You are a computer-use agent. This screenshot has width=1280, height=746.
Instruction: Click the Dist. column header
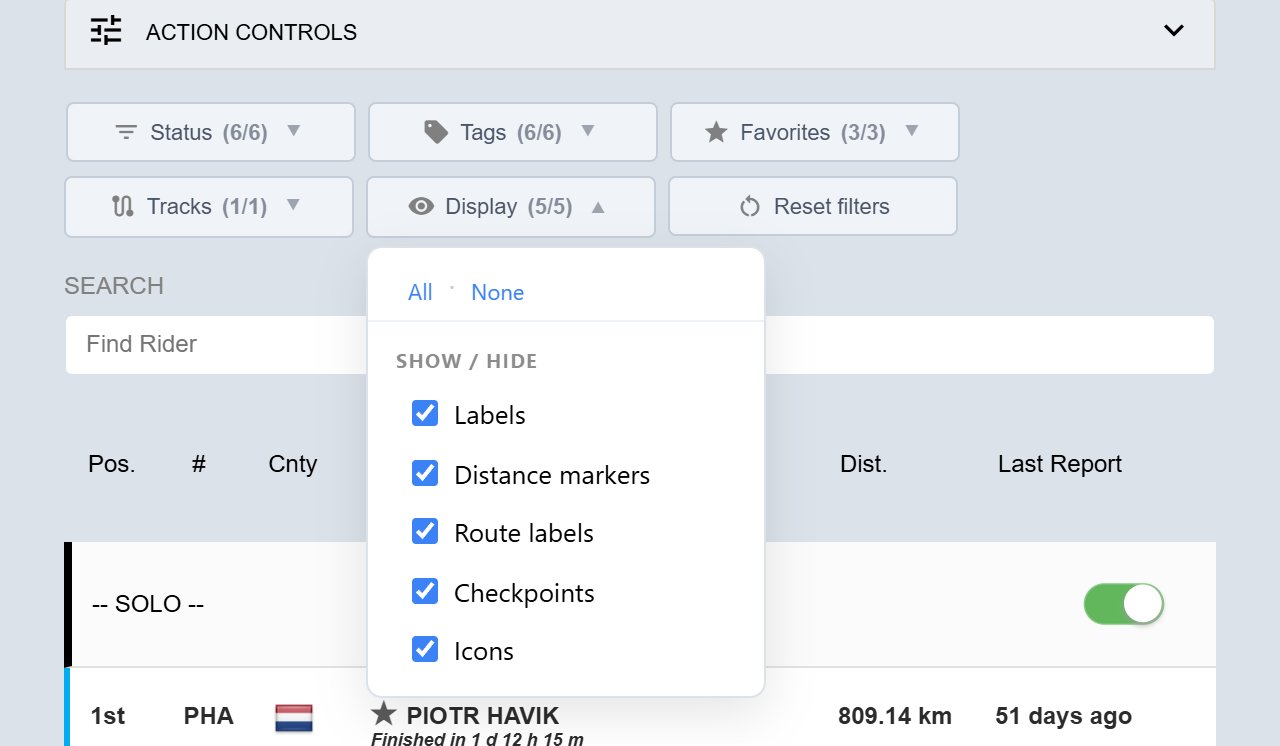(864, 464)
